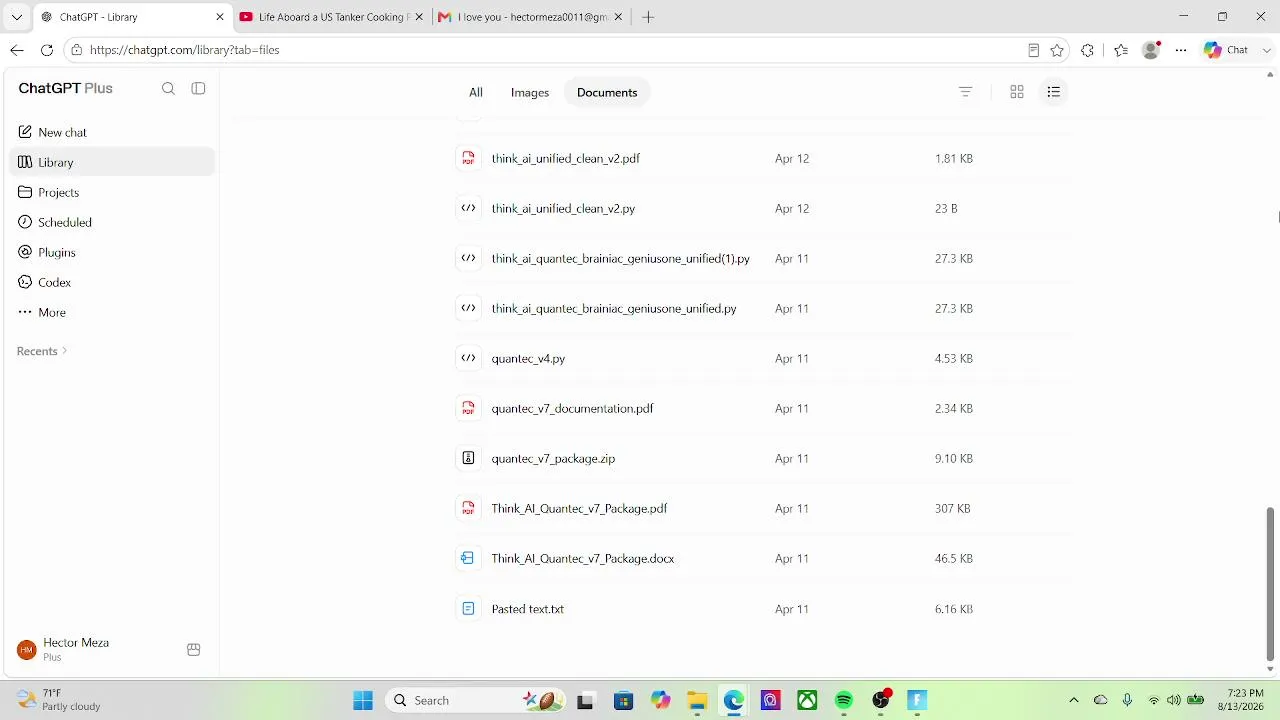This screenshot has width=1280, height=720.
Task: Refresh the page
Action: [x=47, y=50]
